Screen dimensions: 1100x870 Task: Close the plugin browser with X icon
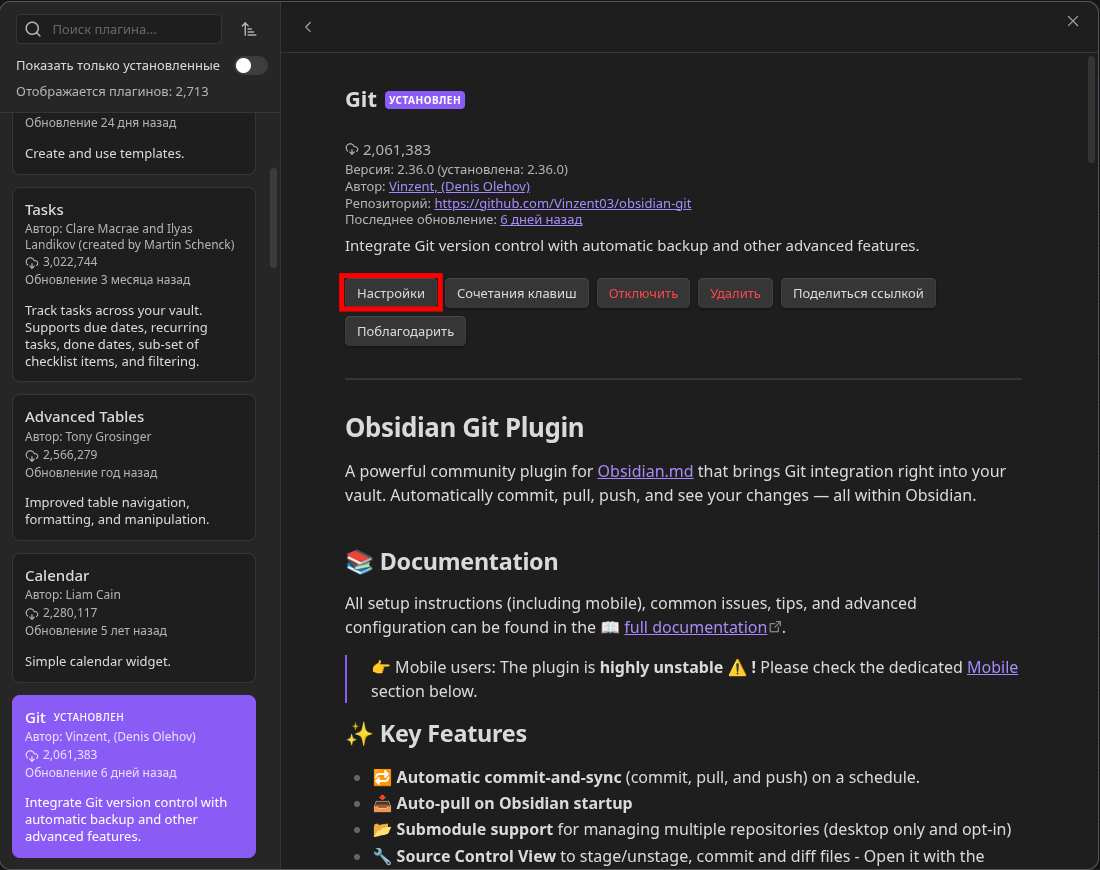click(1073, 21)
